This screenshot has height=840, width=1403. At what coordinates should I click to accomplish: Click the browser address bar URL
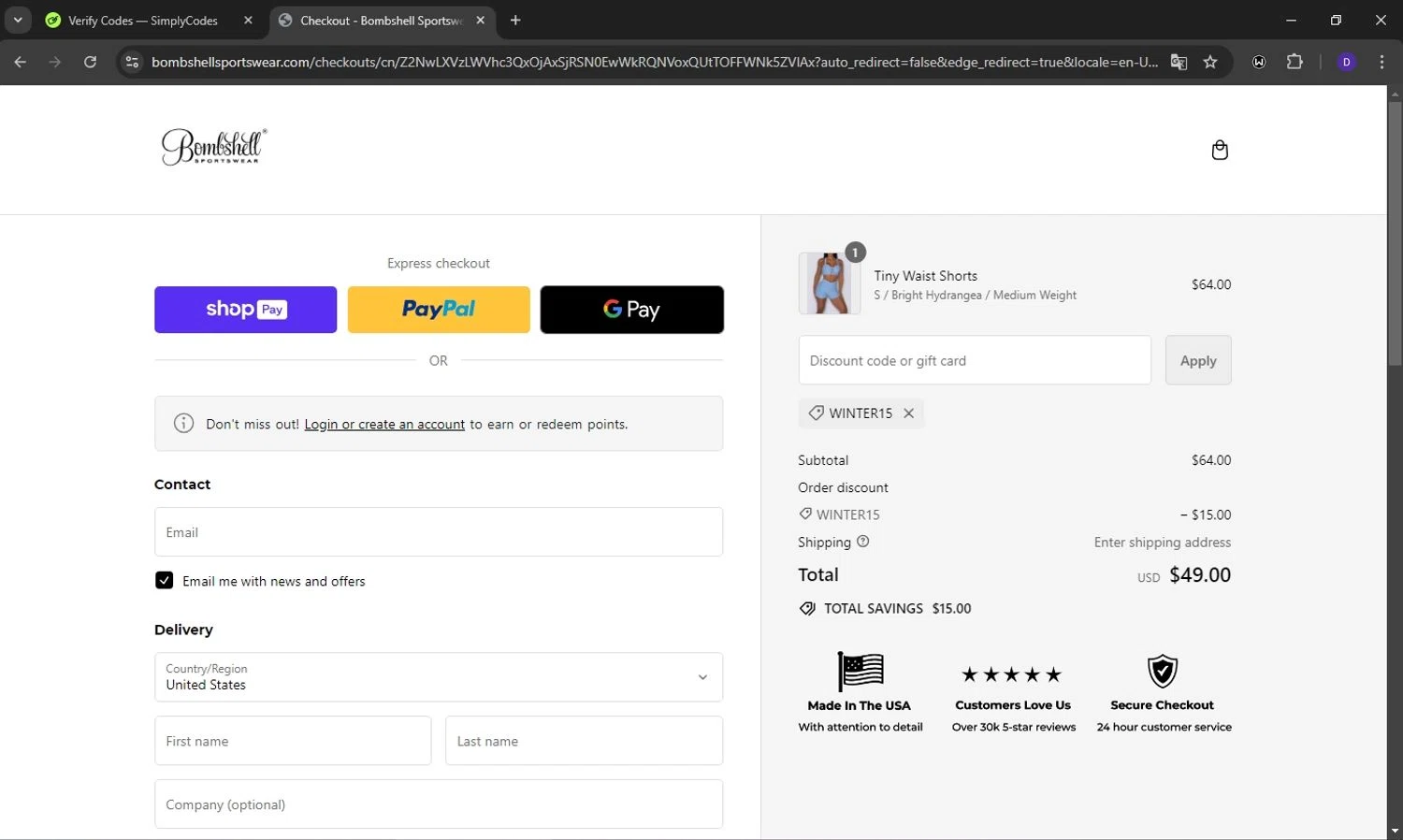654,62
